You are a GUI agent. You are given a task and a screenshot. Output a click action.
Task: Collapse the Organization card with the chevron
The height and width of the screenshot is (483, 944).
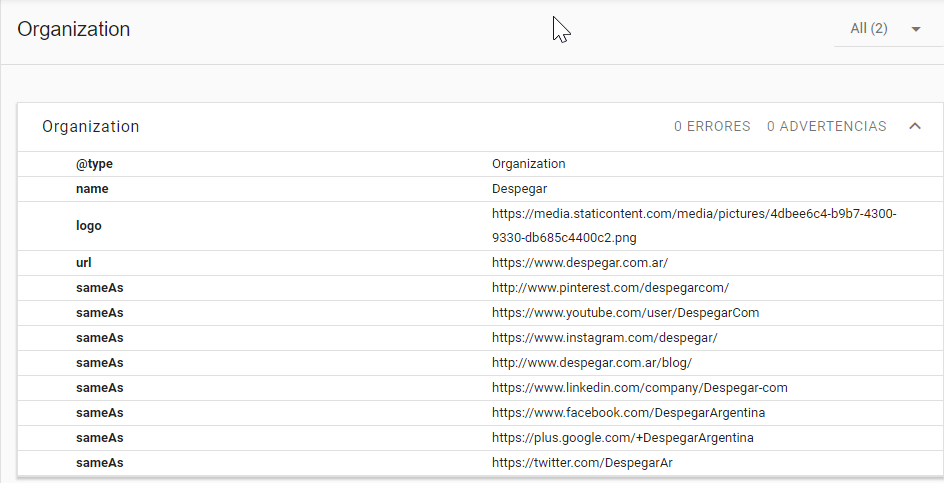[914, 126]
